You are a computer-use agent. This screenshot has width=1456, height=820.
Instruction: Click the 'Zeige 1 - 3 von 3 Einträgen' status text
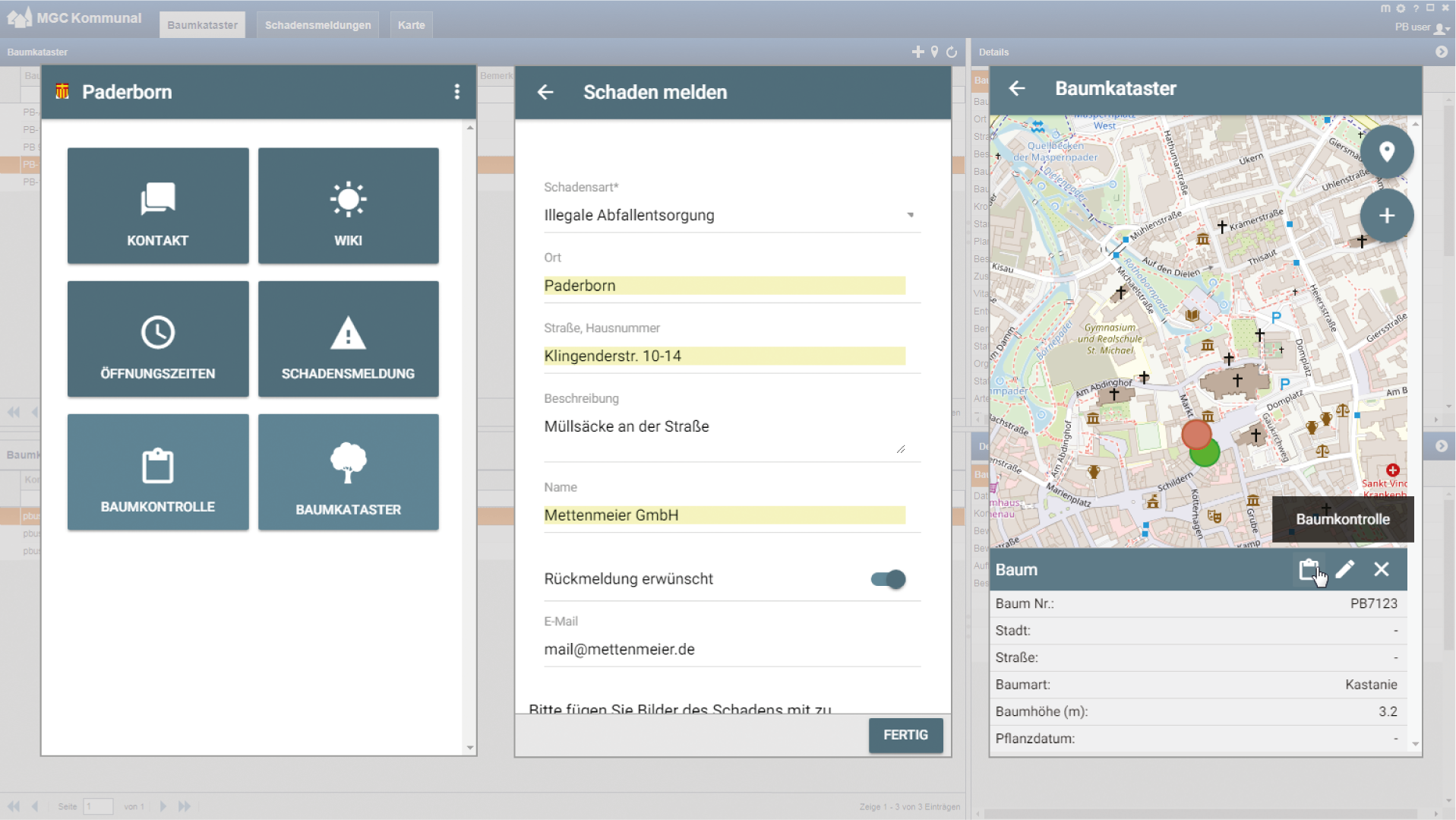click(x=909, y=807)
